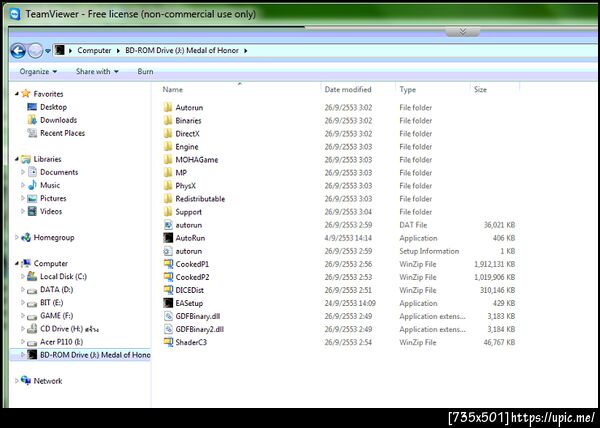The image size is (600, 428).
Task: Select the AutoRun application icon
Action: (x=168, y=238)
